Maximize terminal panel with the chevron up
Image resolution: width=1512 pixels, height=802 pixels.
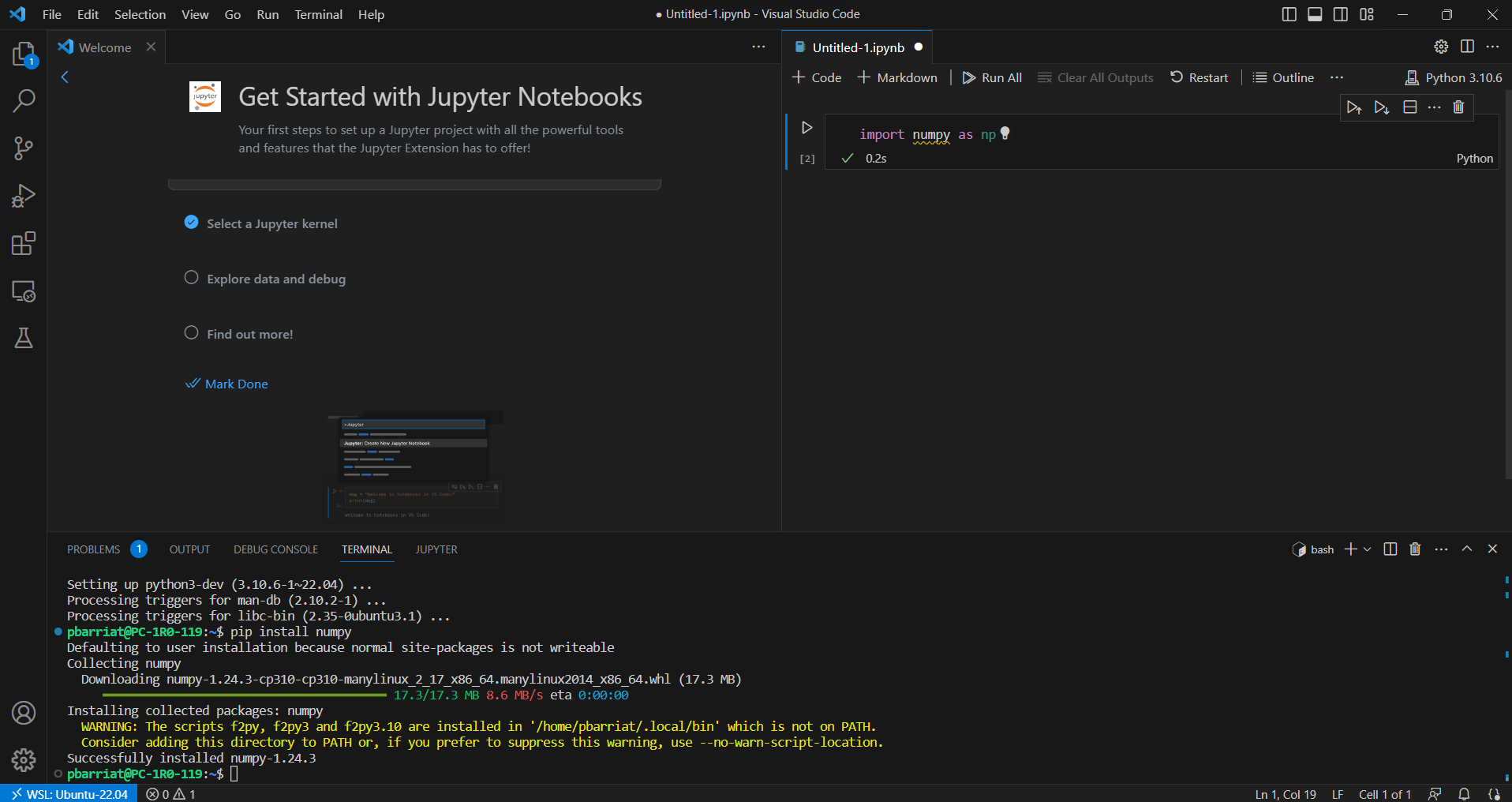(x=1467, y=549)
